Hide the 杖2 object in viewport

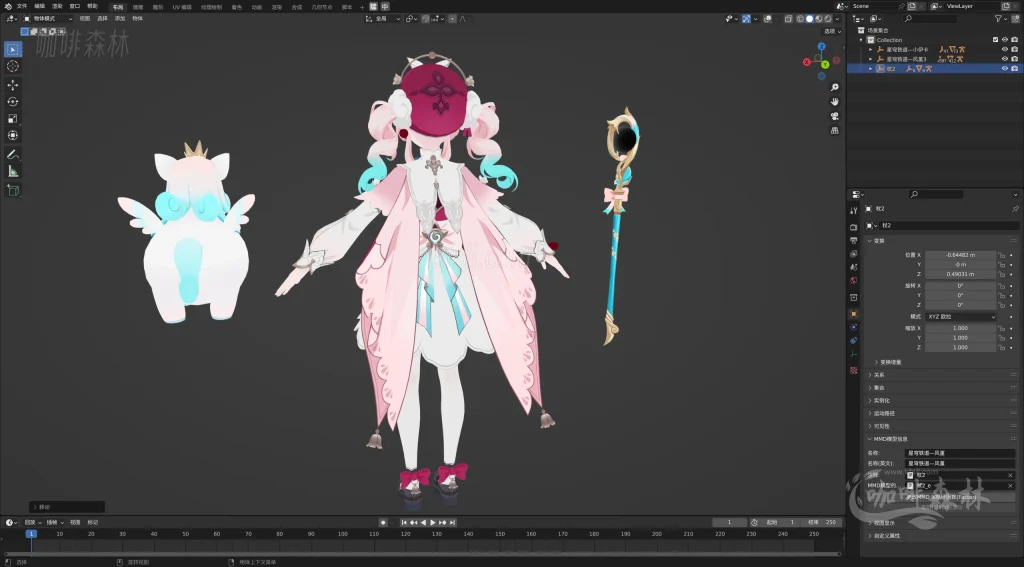pos(1005,69)
